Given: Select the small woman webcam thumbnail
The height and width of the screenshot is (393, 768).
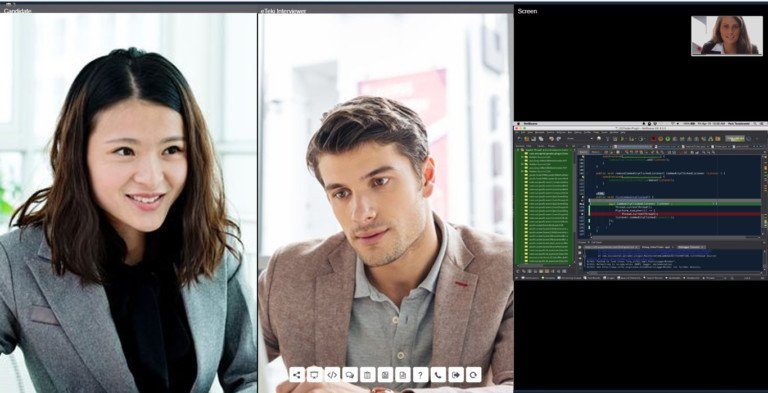Looking at the screenshot, I should pos(727,35).
